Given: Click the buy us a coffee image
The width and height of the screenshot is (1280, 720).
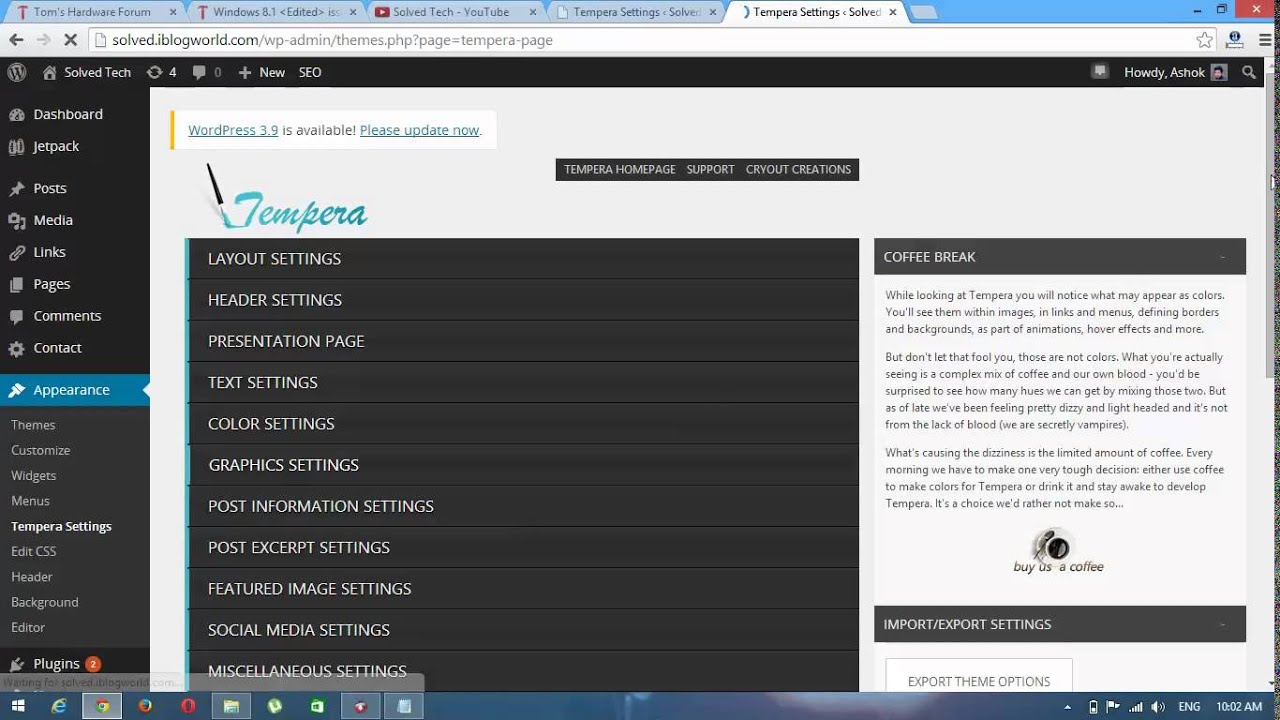Looking at the screenshot, I should click(1058, 551).
